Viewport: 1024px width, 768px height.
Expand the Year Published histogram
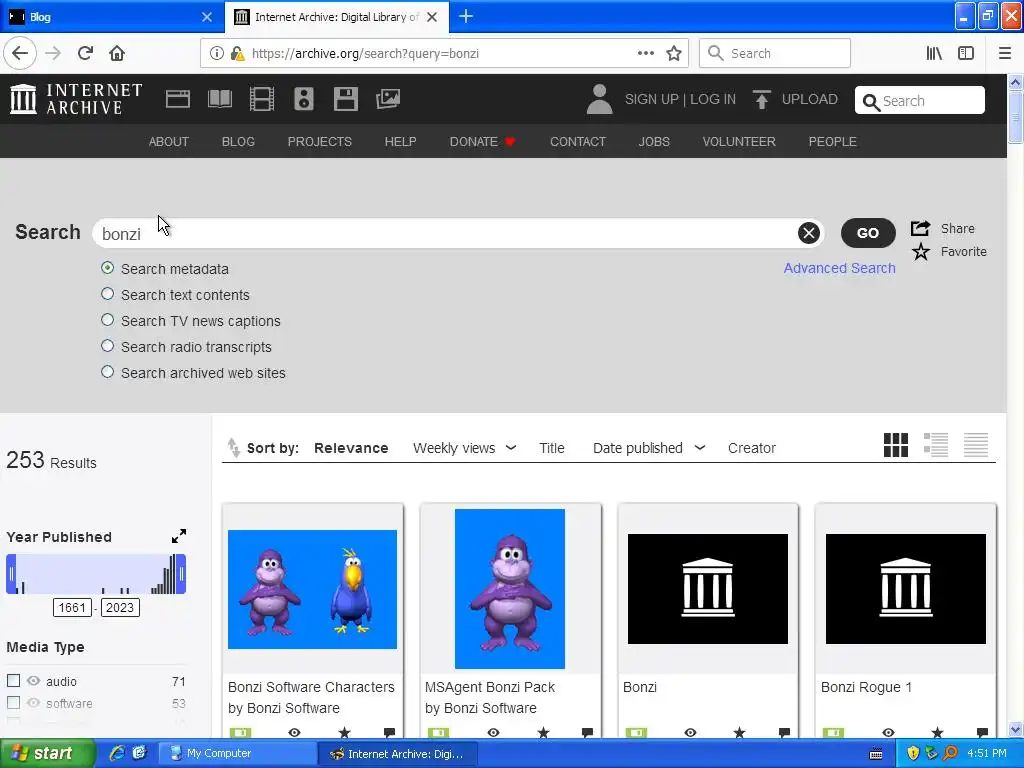(178, 536)
